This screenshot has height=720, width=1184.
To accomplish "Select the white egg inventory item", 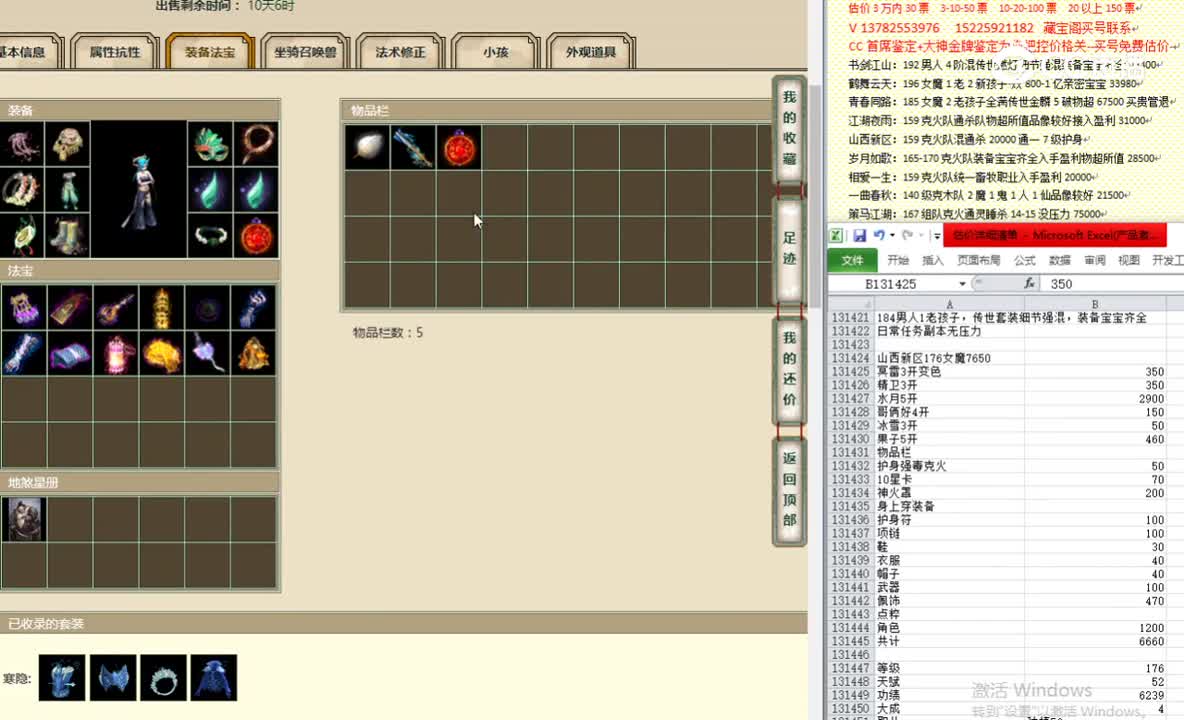I will tap(367, 147).
